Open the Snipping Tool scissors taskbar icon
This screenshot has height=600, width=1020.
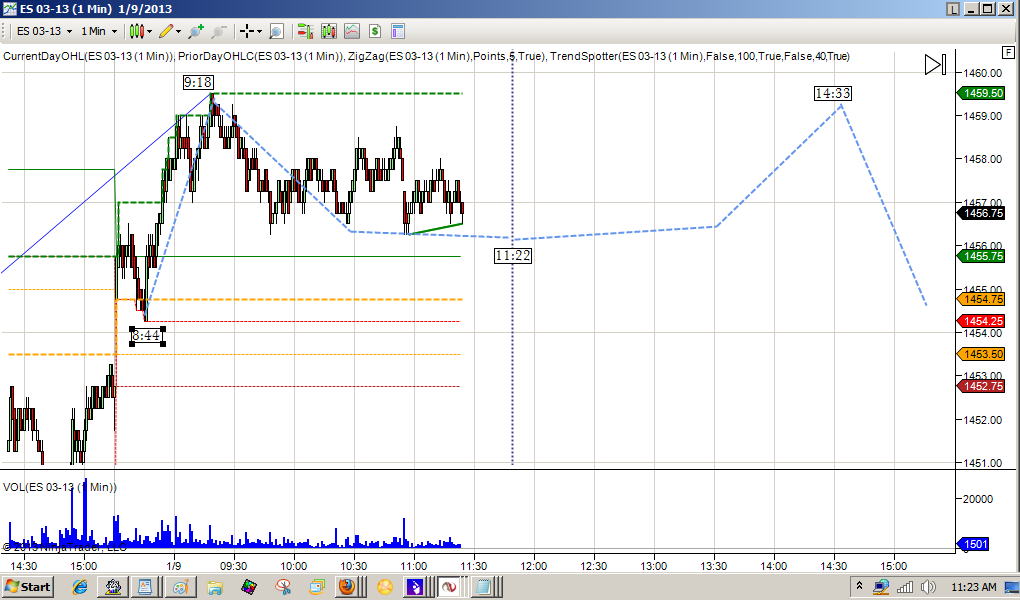(x=283, y=587)
